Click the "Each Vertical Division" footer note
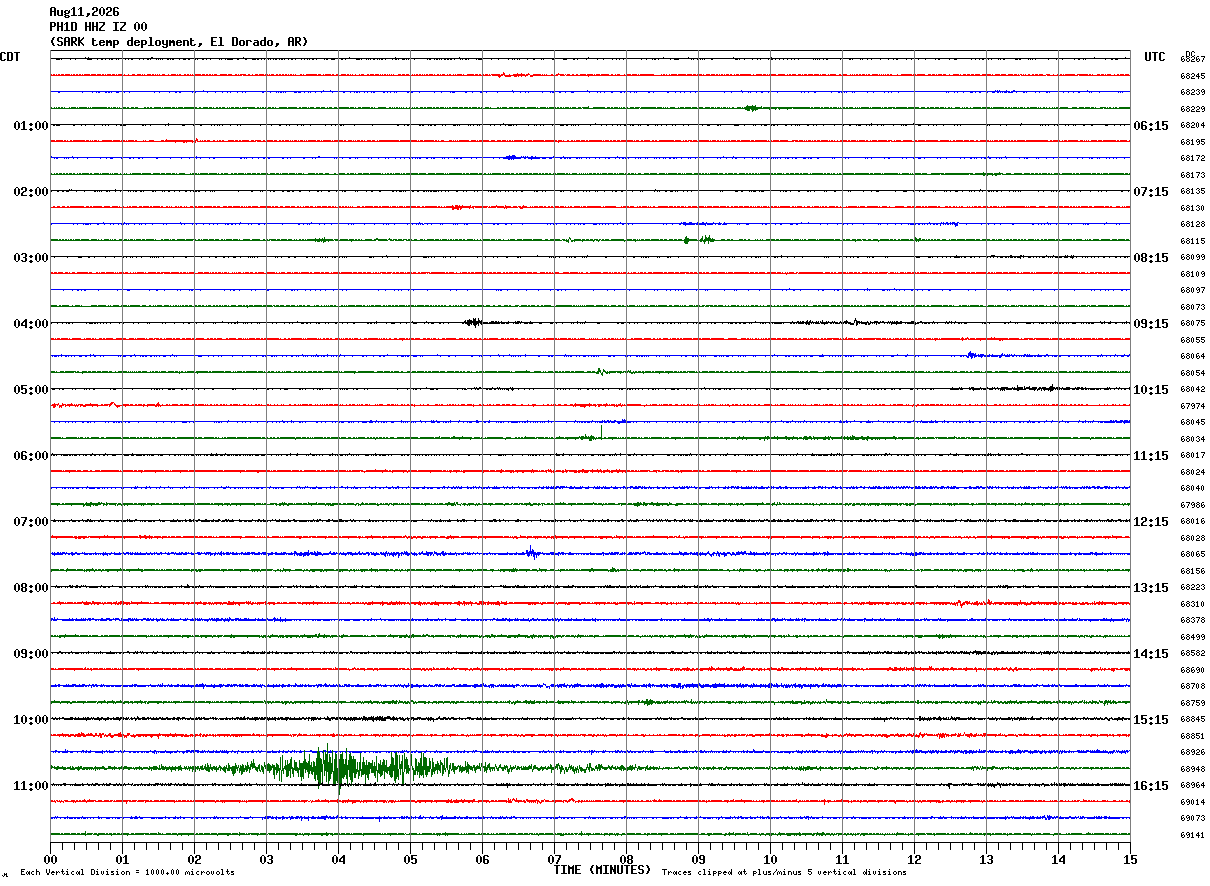Image resolution: width=1210 pixels, height=886 pixels. pos(127,872)
